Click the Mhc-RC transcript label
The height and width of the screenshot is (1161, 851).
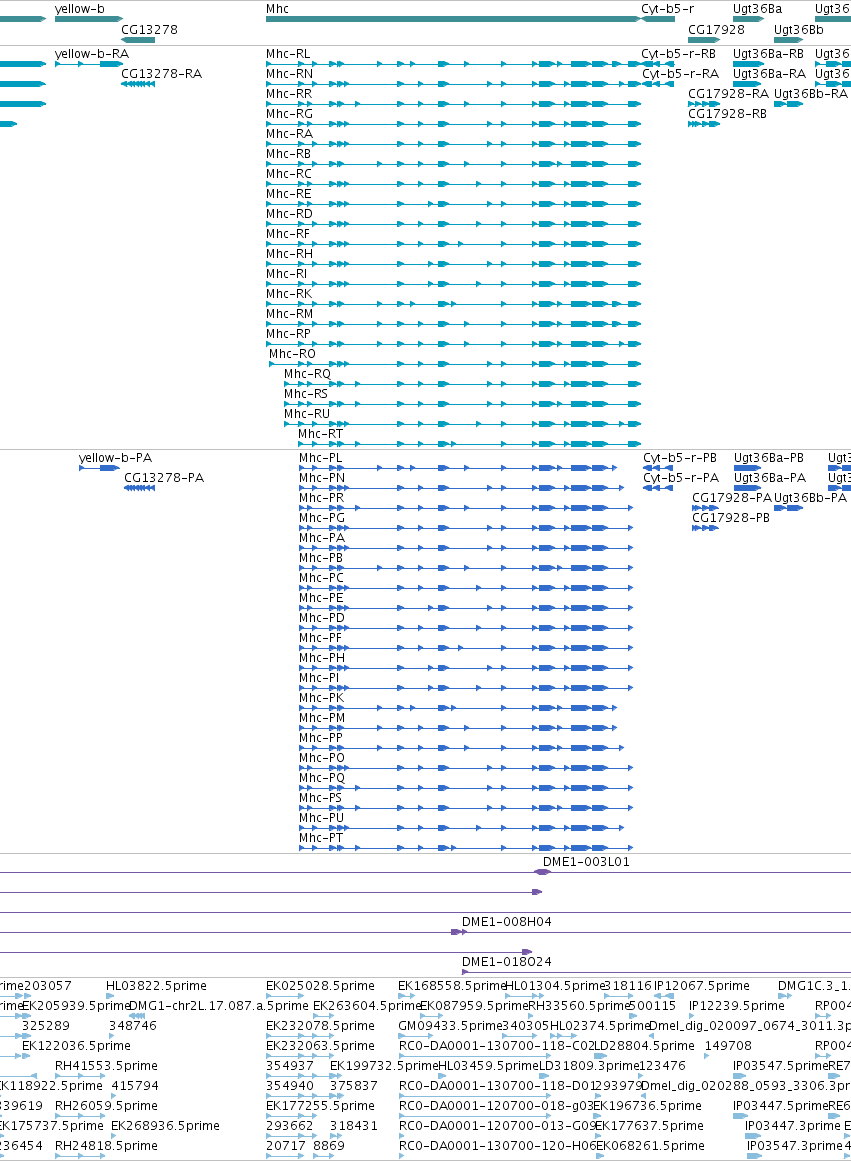pyautogui.click(x=289, y=174)
